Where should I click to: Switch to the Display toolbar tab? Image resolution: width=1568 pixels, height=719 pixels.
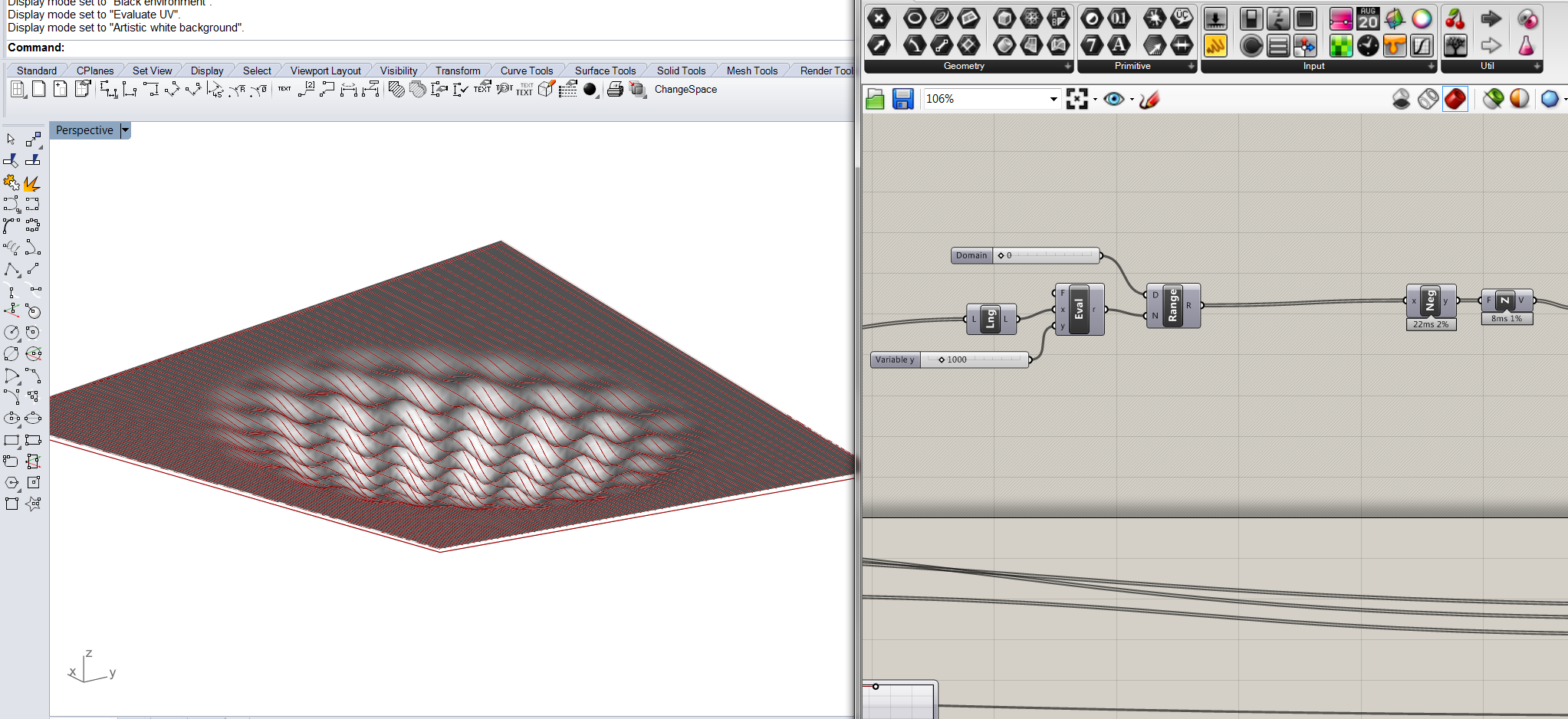(207, 71)
